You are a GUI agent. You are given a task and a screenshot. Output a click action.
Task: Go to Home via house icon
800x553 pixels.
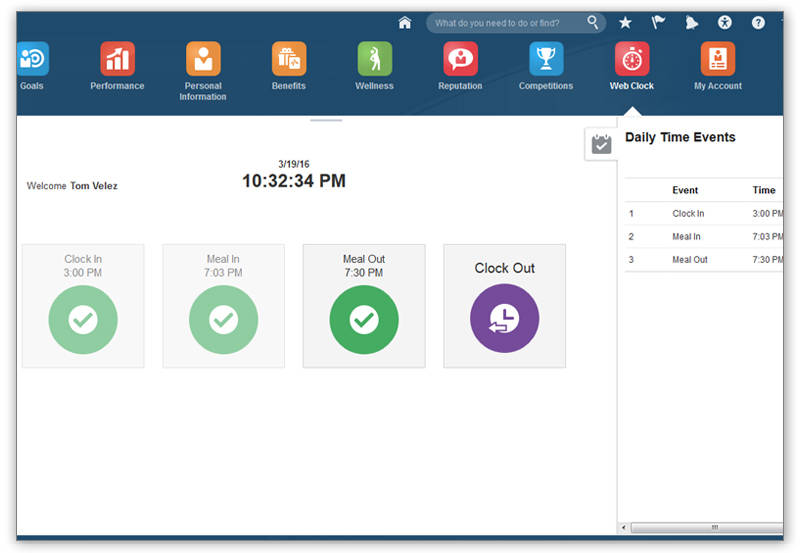[405, 23]
